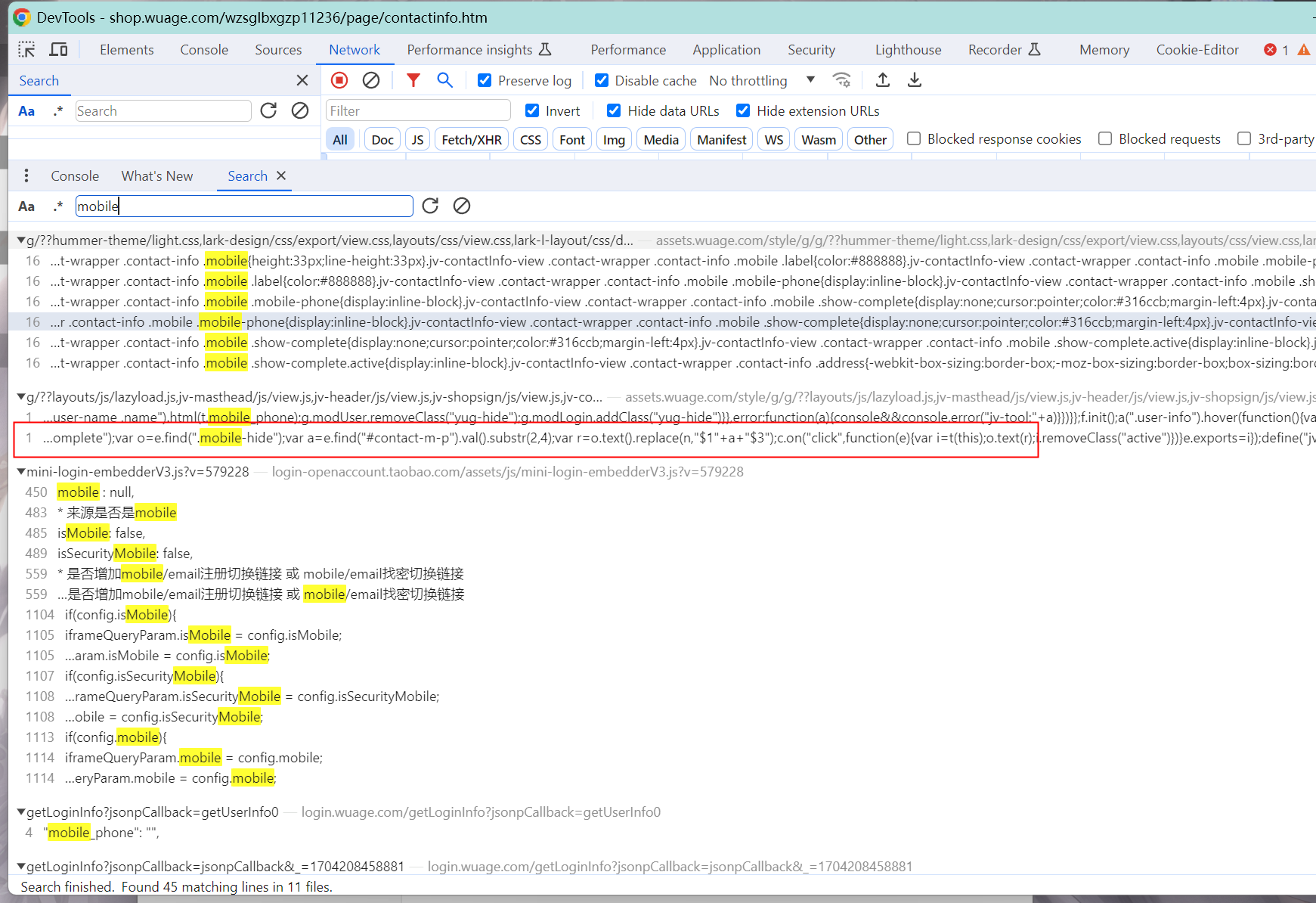The height and width of the screenshot is (903, 1316).
Task: Filter requests by JS type
Action: (x=417, y=140)
